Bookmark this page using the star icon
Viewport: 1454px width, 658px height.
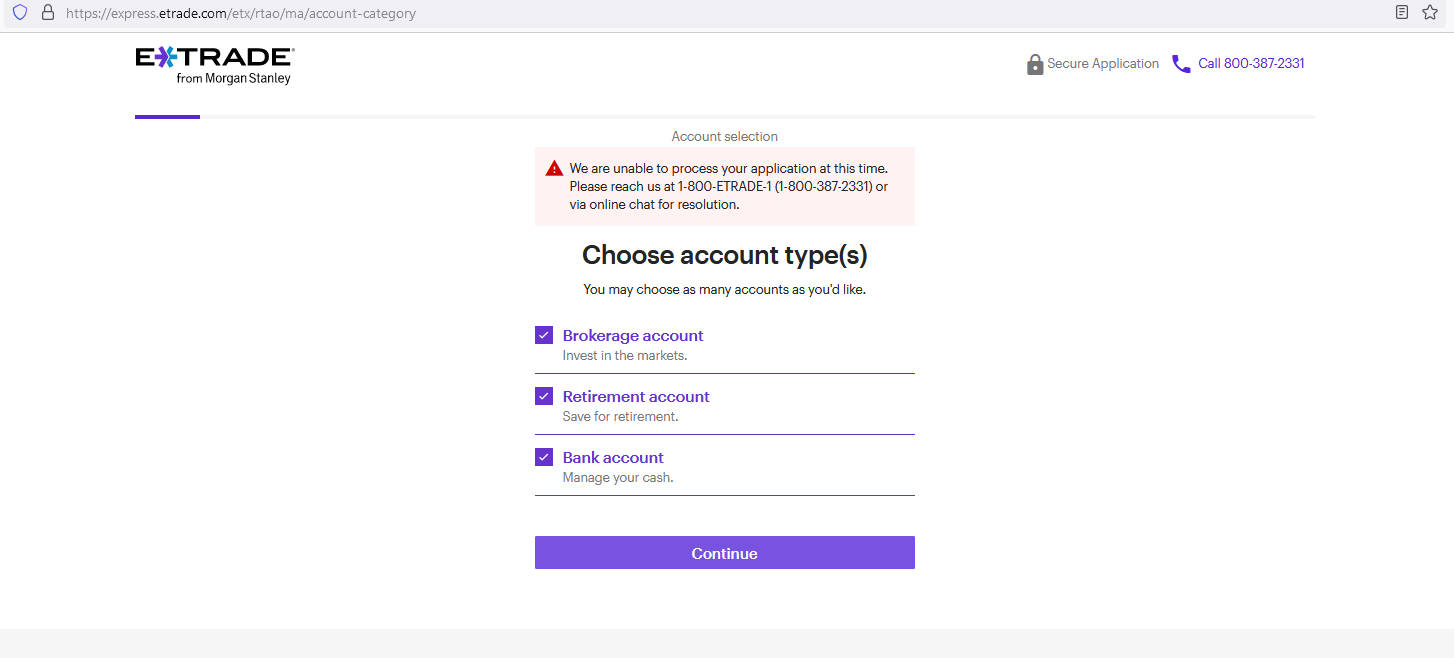1429,12
